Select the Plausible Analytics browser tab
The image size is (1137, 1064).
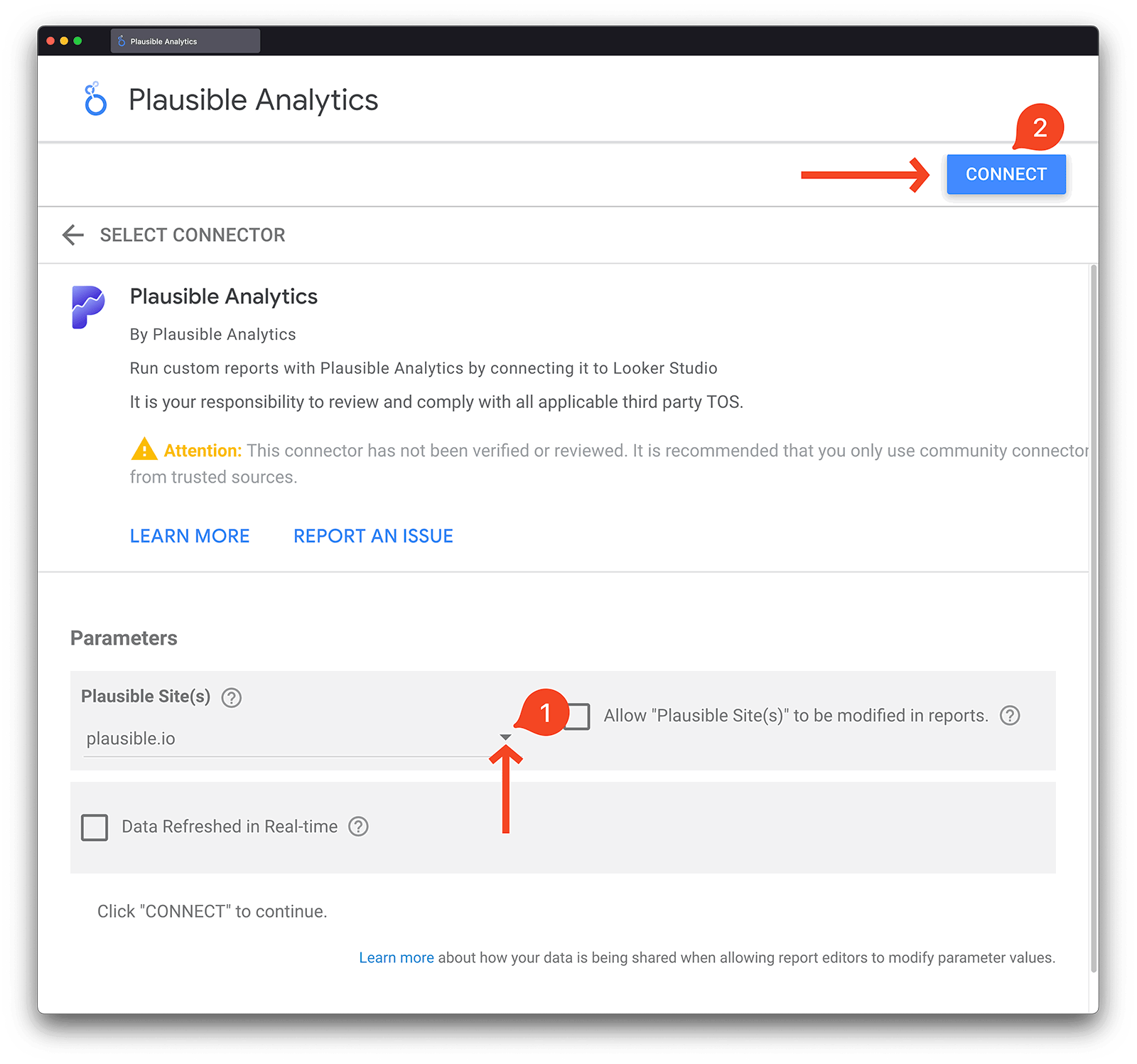[185, 41]
